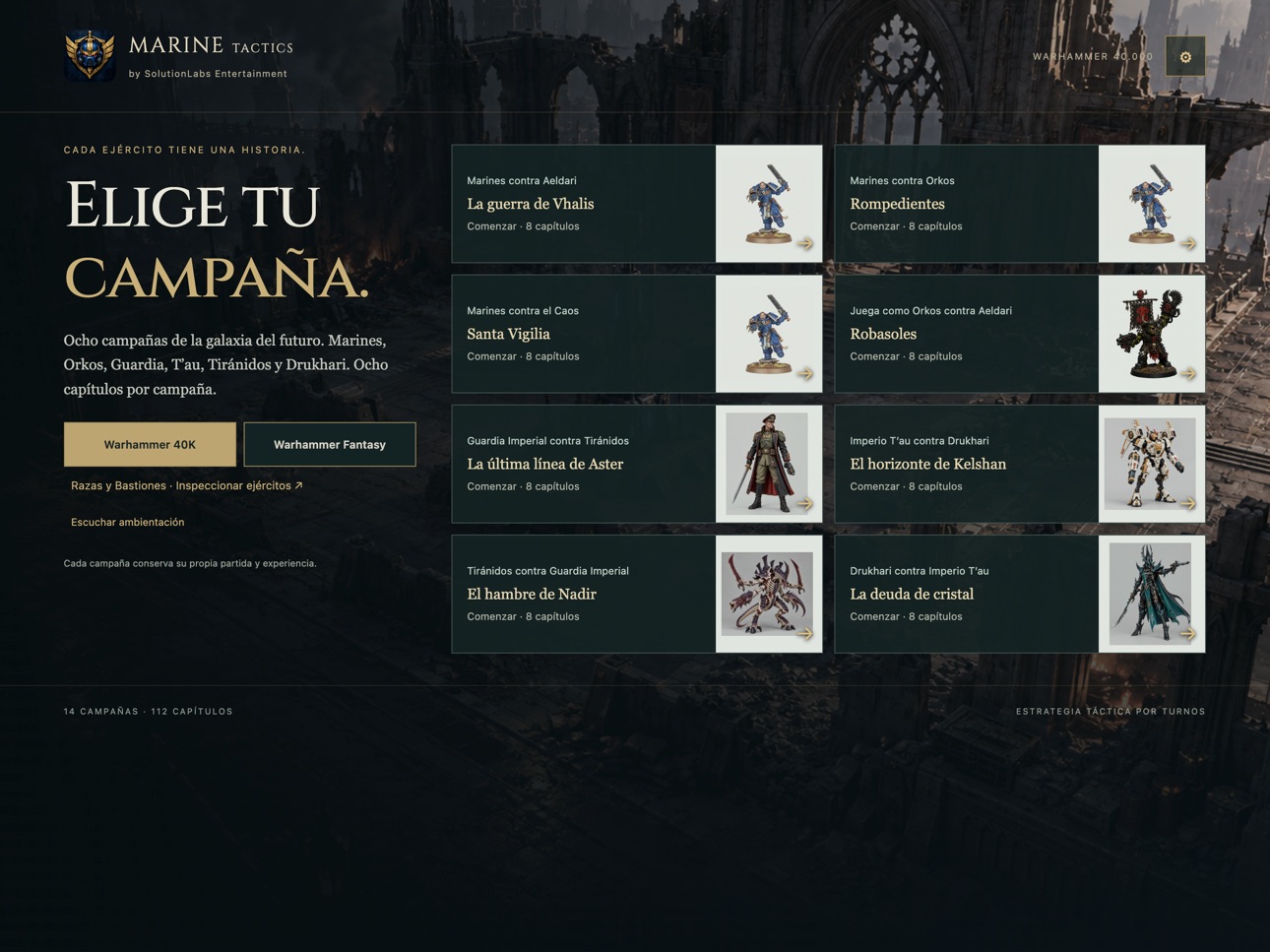The image size is (1270, 952).
Task: Click the 'Marines contra Aeldari' subtitle
Action: pyautogui.click(x=522, y=180)
